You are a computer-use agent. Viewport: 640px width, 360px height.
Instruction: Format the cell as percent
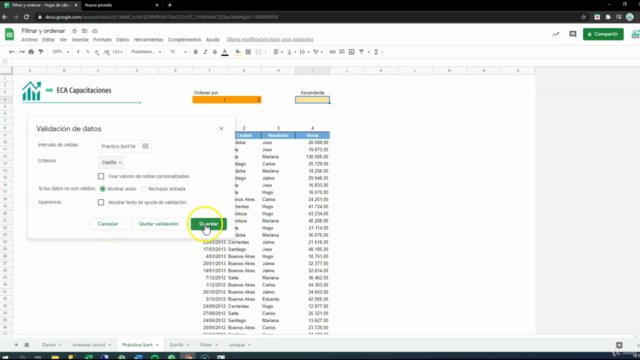click(87, 52)
